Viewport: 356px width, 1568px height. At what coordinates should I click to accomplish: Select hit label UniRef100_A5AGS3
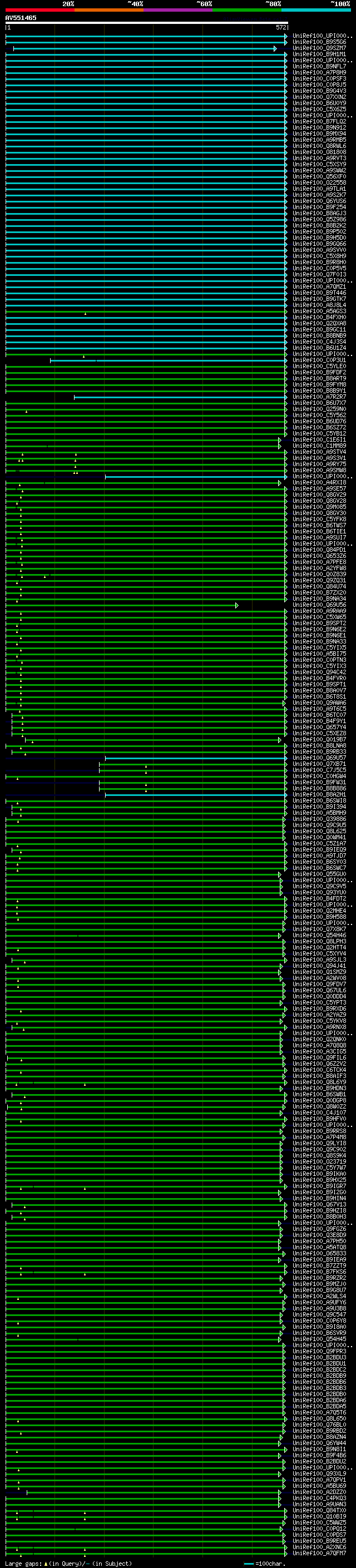coord(319,311)
